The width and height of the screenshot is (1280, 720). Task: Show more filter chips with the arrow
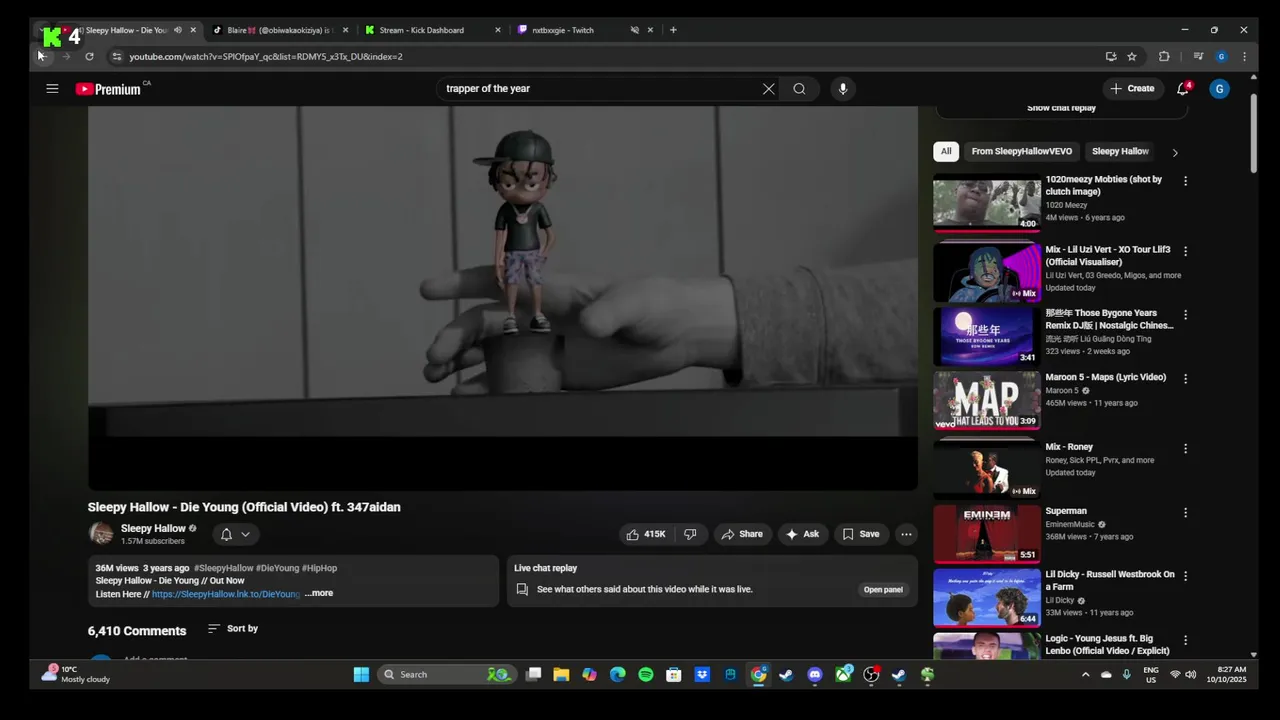1175,152
